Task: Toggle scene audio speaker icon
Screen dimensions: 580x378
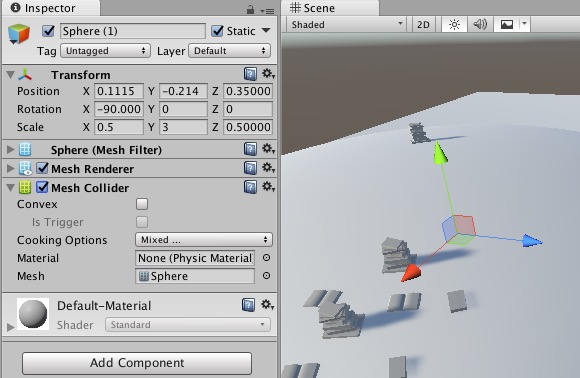Action: point(480,25)
